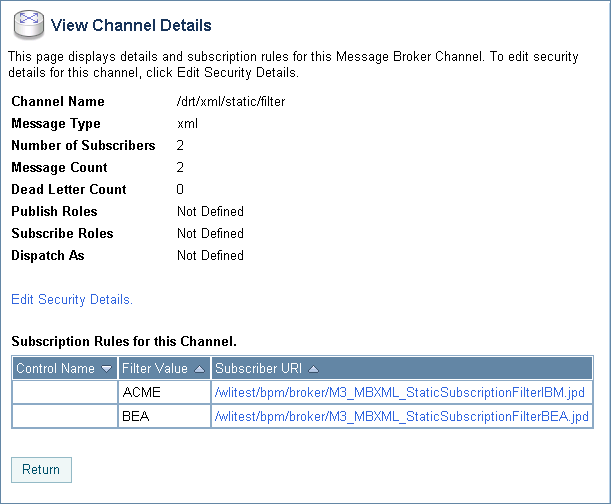611x504 pixels.
Task: Click the Subscribe Roles Not Defined value
Action: point(210,233)
